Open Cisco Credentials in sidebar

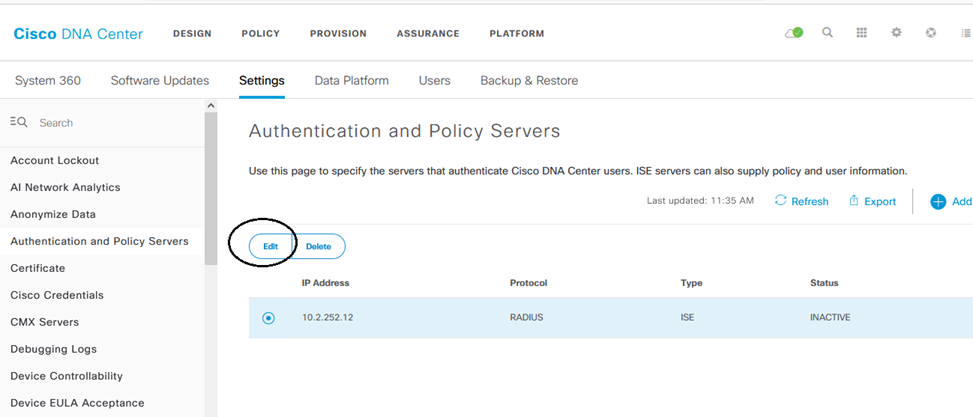coord(57,295)
